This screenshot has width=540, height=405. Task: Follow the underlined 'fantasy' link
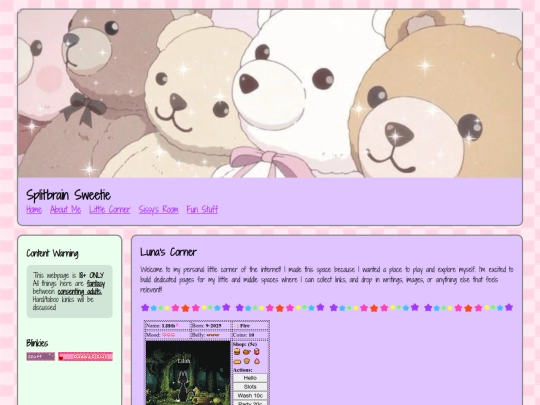(96, 284)
